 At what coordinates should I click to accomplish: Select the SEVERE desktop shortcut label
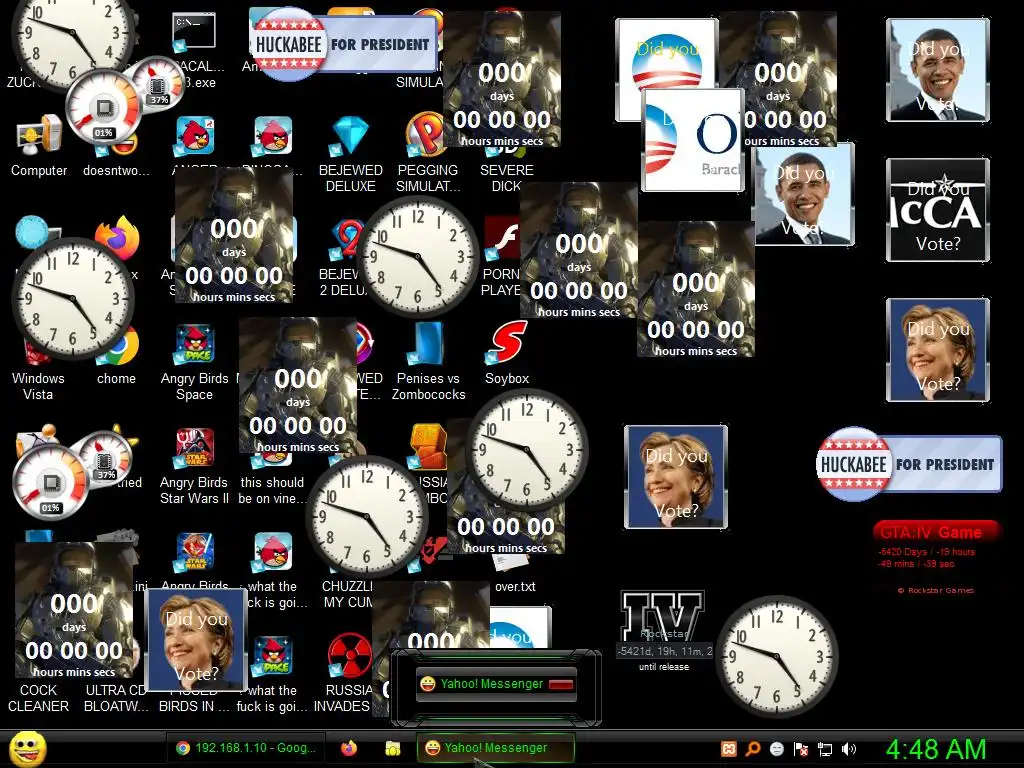pos(507,178)
